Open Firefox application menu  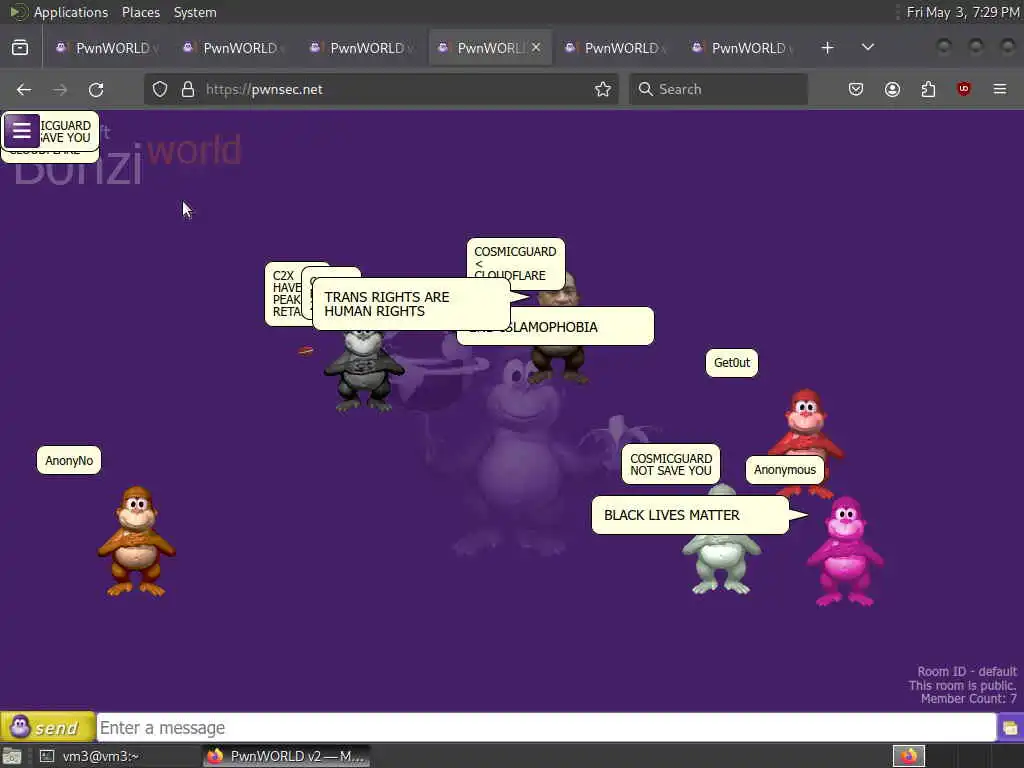1000,89
